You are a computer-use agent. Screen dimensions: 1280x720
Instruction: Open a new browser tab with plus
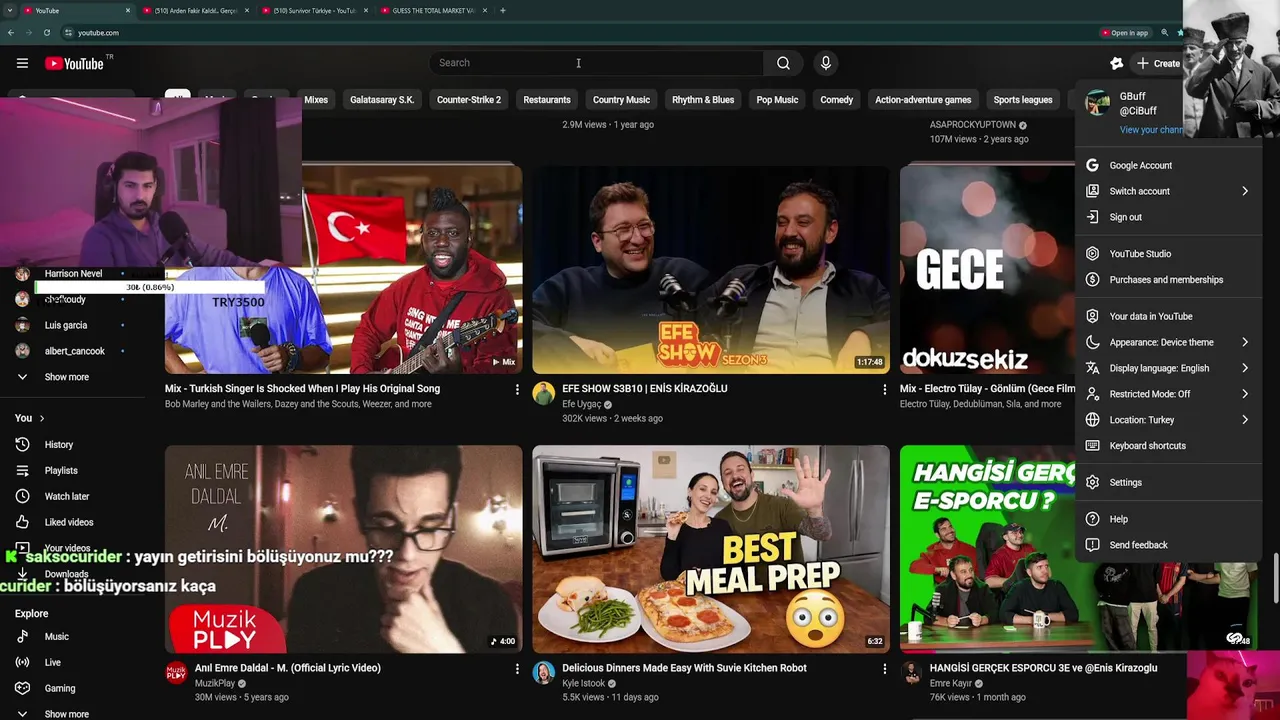pos(502,10)
